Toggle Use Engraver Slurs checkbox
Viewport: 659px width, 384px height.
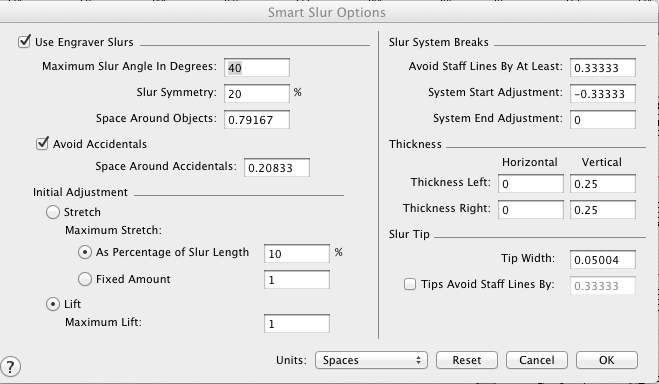point(24,42)
